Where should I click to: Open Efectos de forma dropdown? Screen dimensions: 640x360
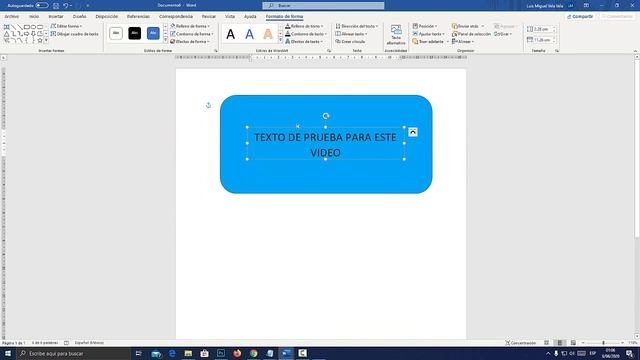(190, 42)
